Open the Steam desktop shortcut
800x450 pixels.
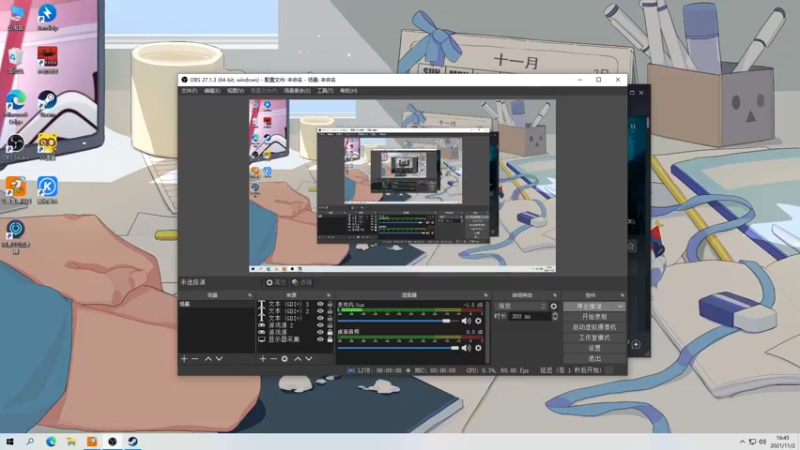47,105
